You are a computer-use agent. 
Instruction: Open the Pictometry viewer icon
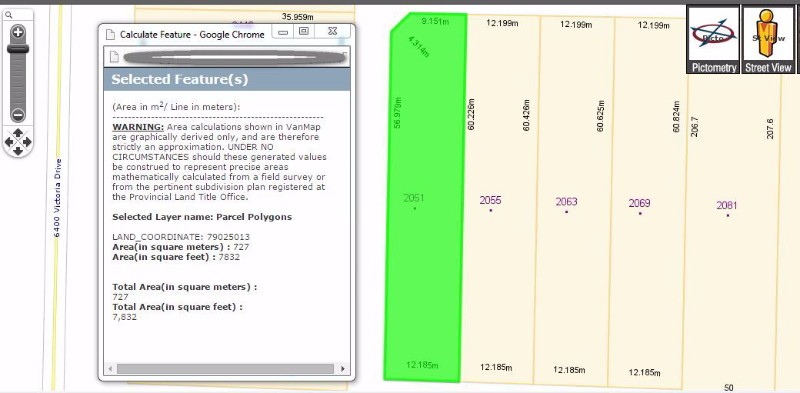(x=713, y=40)
